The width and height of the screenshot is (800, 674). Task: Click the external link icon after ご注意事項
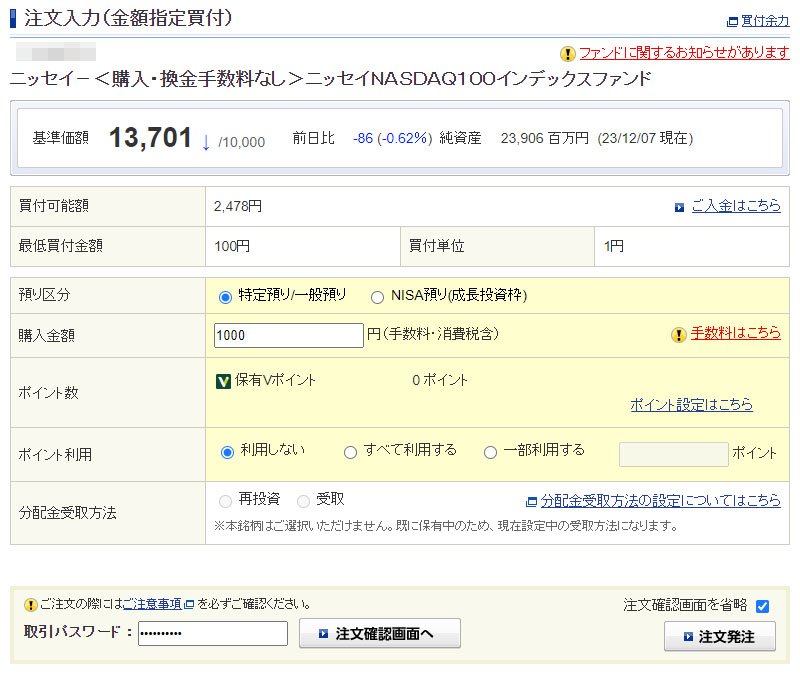click(x=189, y=604)
